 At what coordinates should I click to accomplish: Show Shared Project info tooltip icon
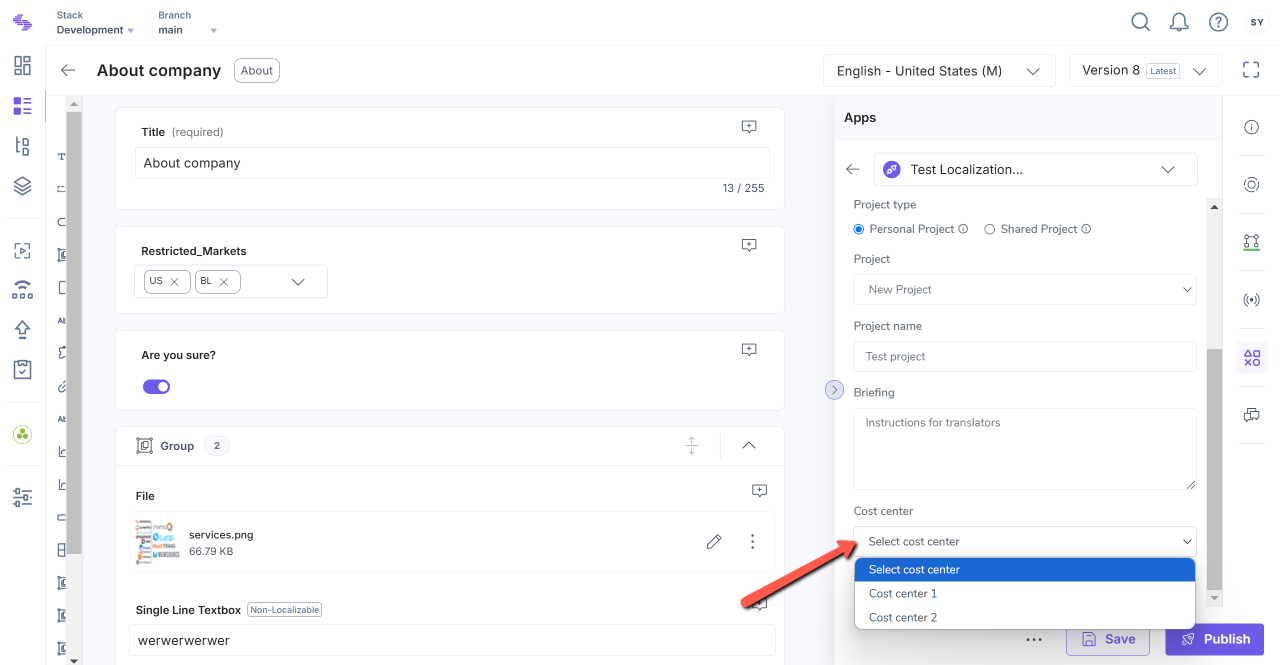[x=1086, y=229]
